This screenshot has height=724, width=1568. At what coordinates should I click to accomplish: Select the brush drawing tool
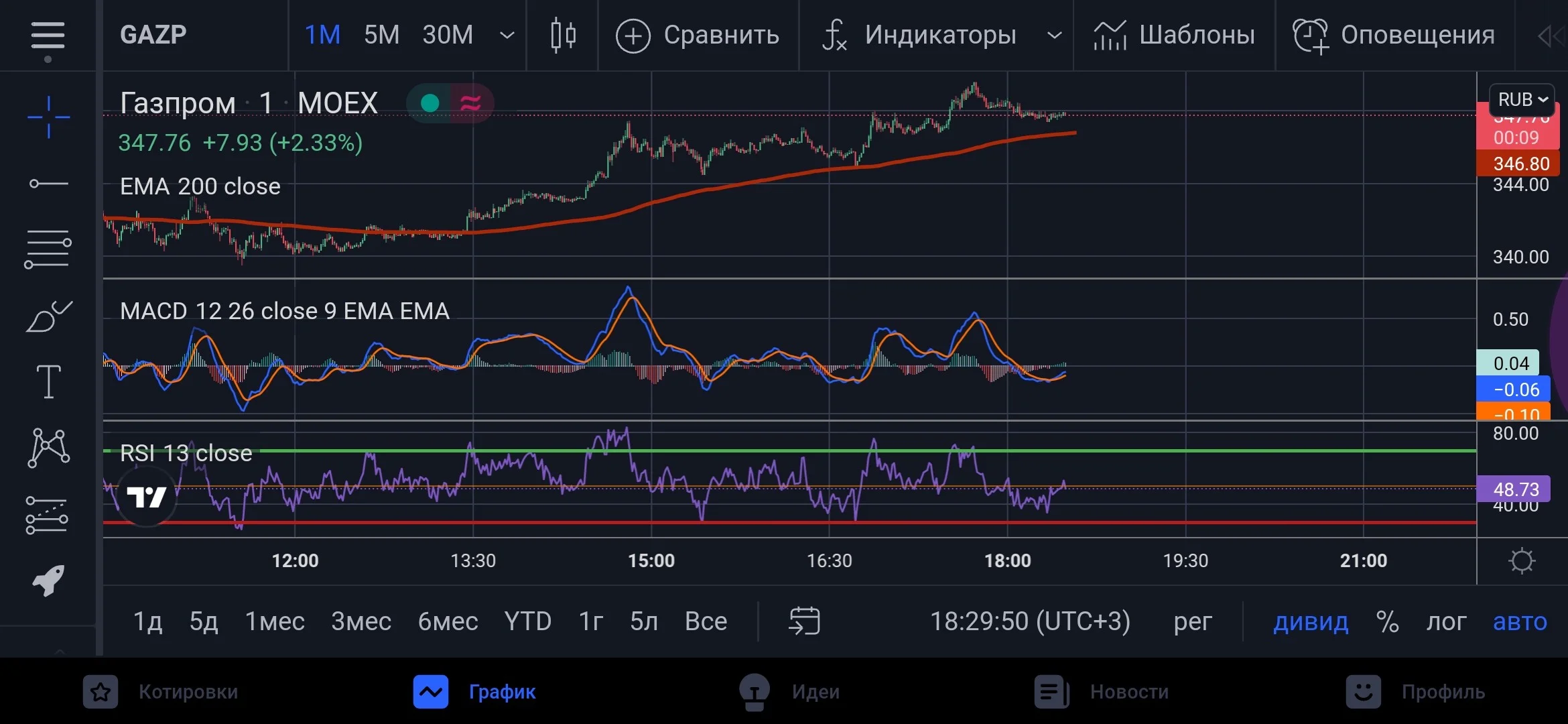[x=48, y=316]
